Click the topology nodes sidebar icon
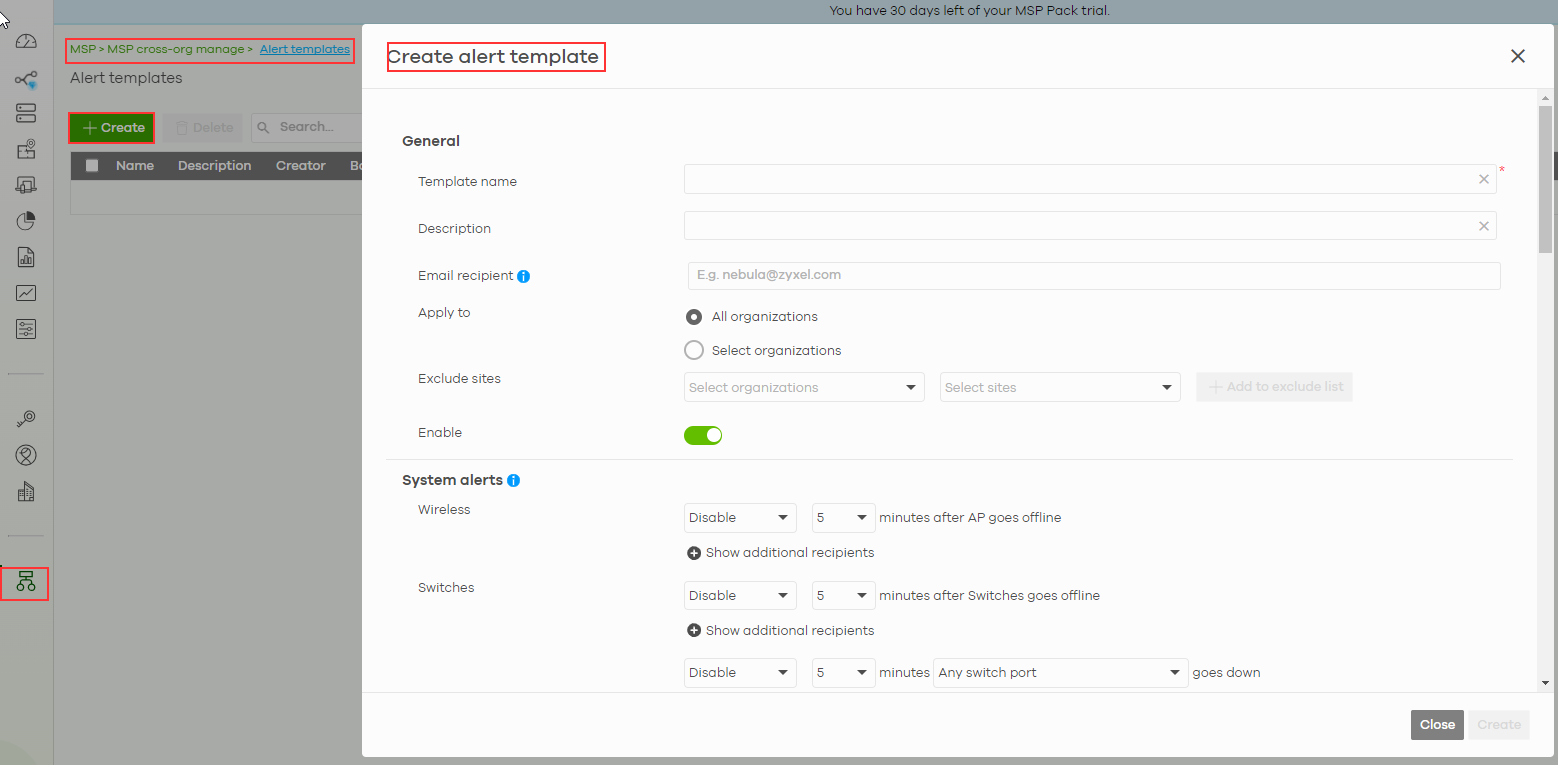The height and width of the screenshot is (765, 1558). (x=26, y=80)
